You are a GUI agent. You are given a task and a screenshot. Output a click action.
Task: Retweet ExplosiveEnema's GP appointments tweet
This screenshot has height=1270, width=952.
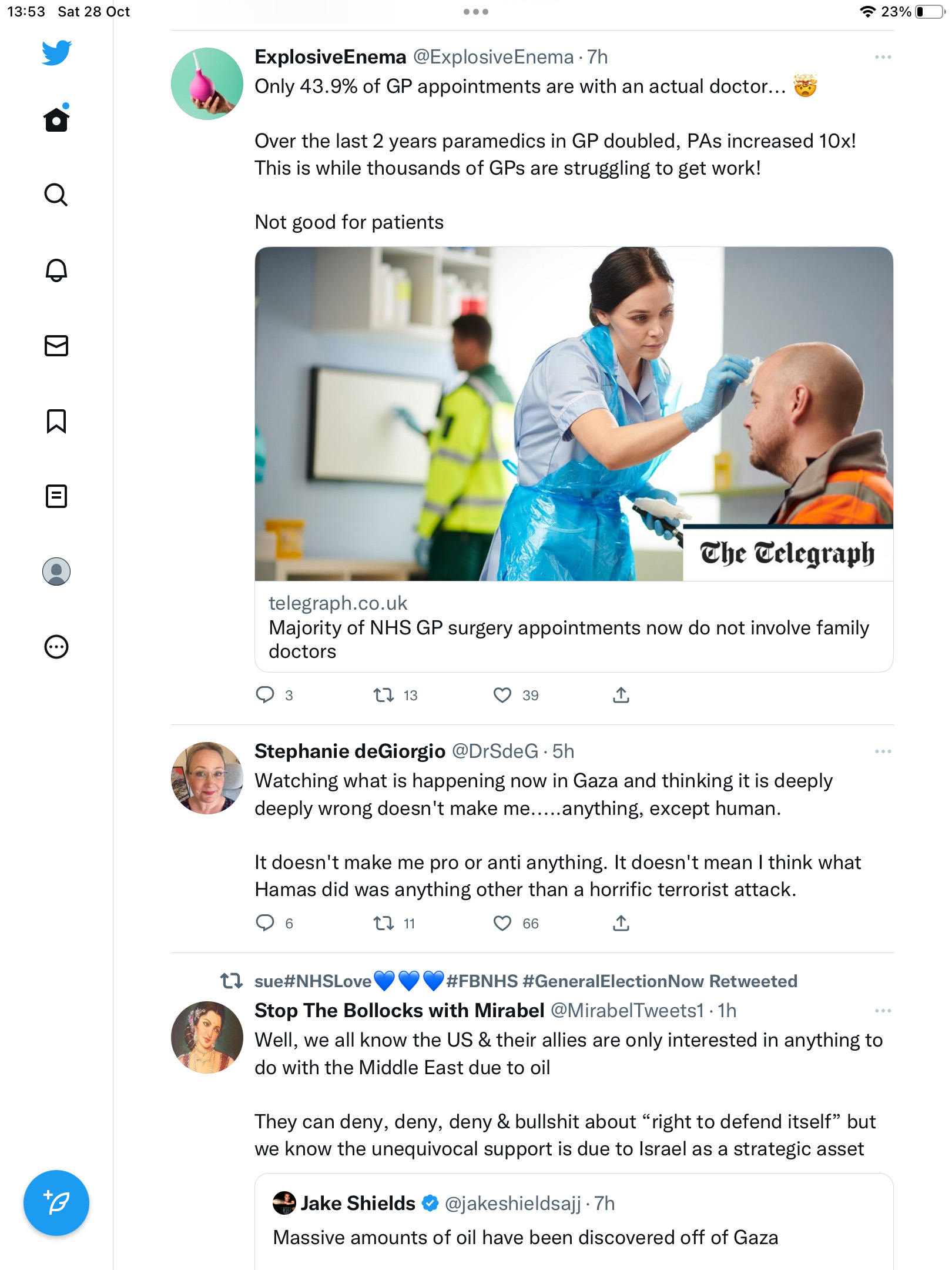pos(384,695)
